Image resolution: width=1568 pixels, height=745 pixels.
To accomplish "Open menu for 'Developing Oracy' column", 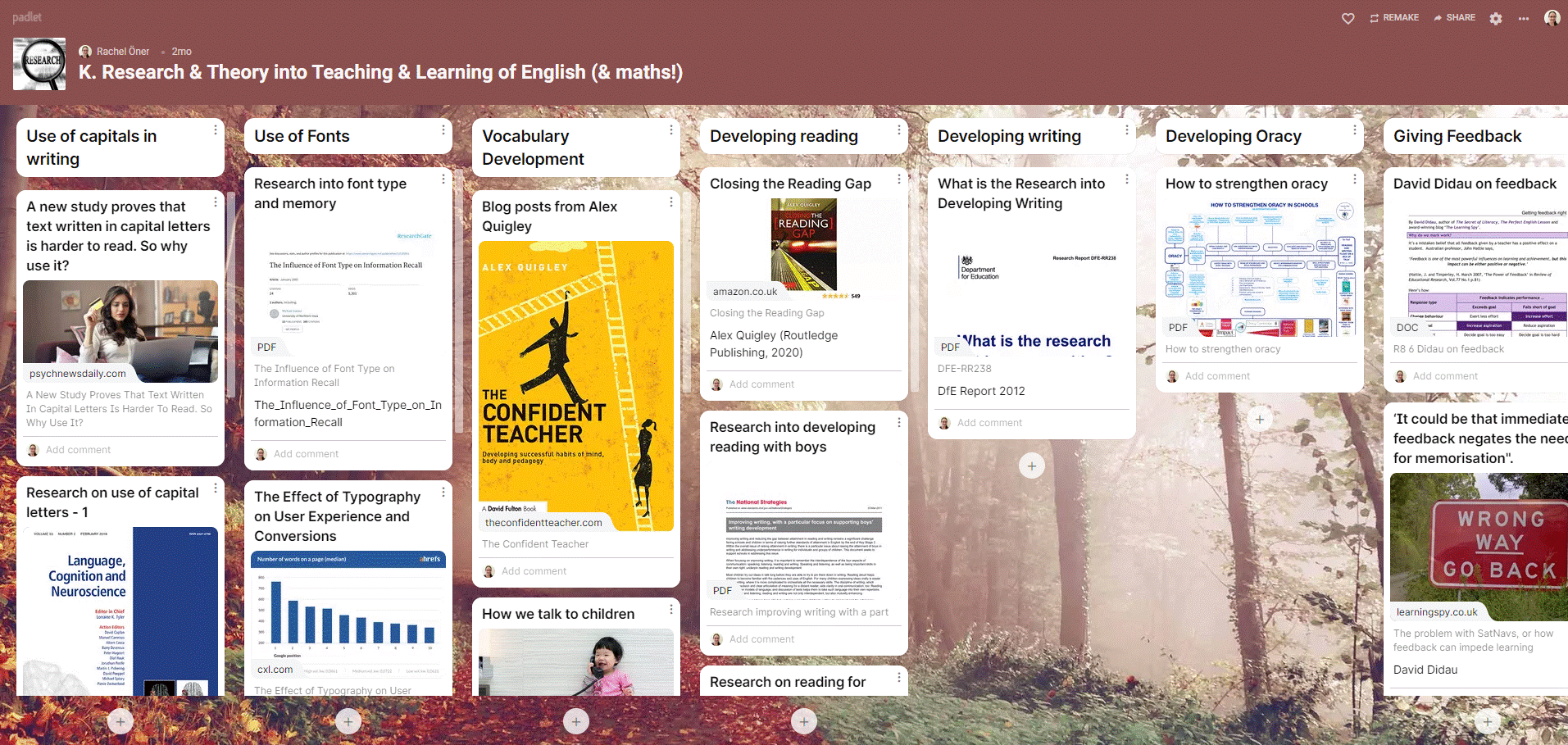I will 1355,129.
